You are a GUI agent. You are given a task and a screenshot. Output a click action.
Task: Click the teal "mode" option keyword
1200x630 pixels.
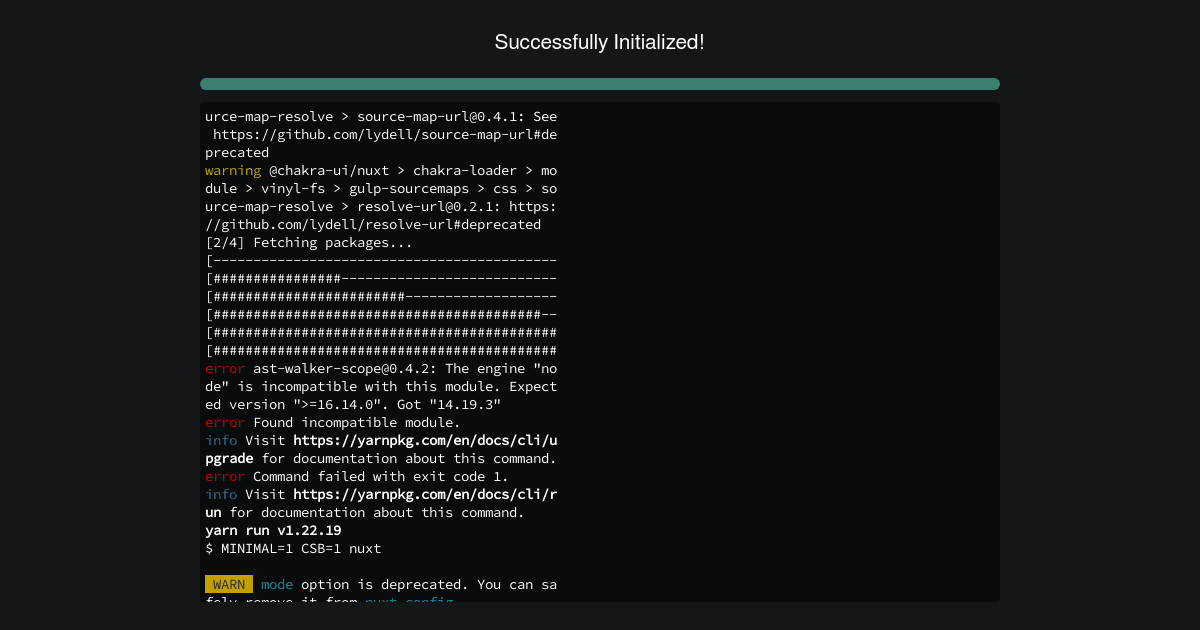[277, 584]
